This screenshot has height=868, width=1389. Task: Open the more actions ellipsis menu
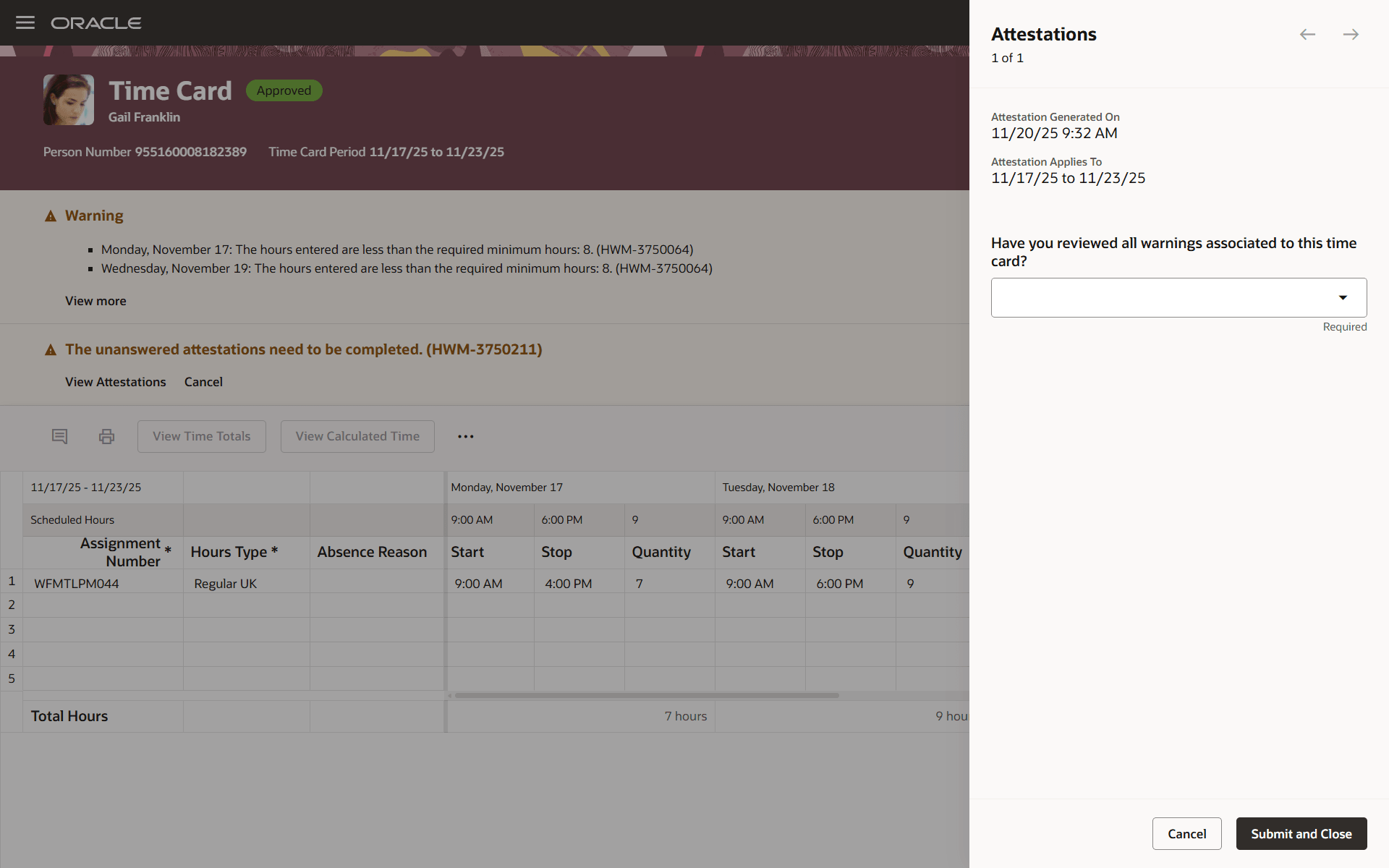coord(465,436)
